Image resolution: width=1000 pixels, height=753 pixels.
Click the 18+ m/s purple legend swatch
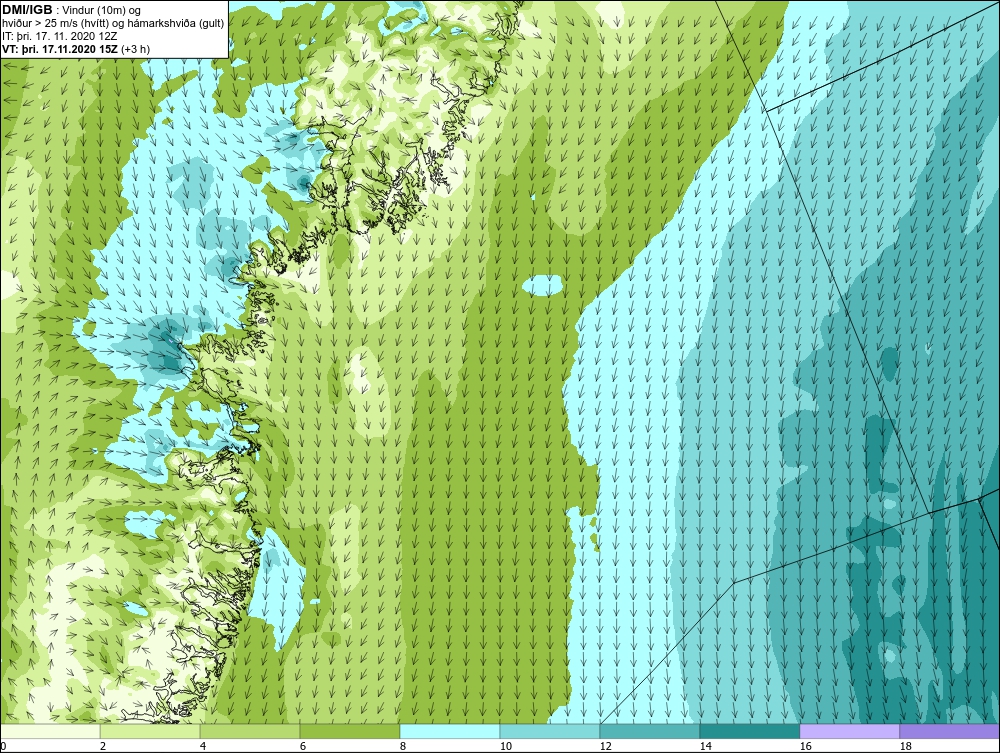click(950, 731)
